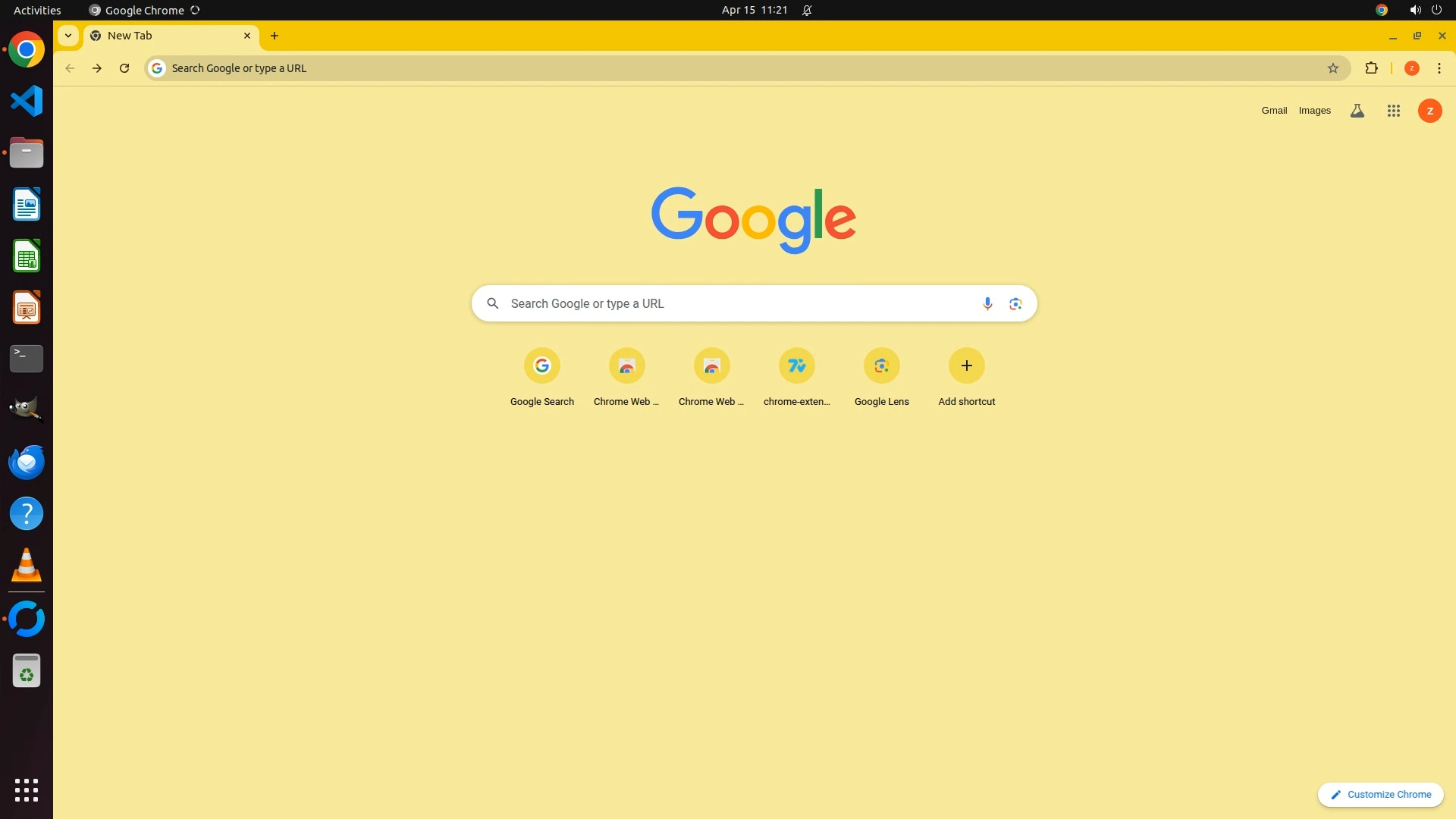The height and width of the screenshot is (819, 1456).
Task: Open the Google Lens shortcut tile
Action: pyautogui.click(x=881, y=366)
